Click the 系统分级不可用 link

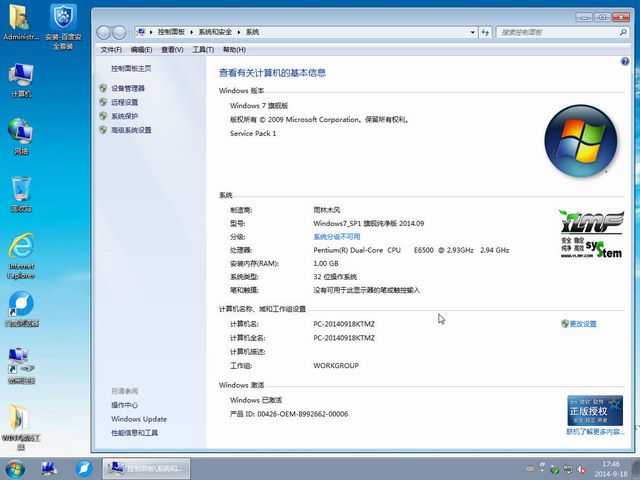click(x=337, y=237)
